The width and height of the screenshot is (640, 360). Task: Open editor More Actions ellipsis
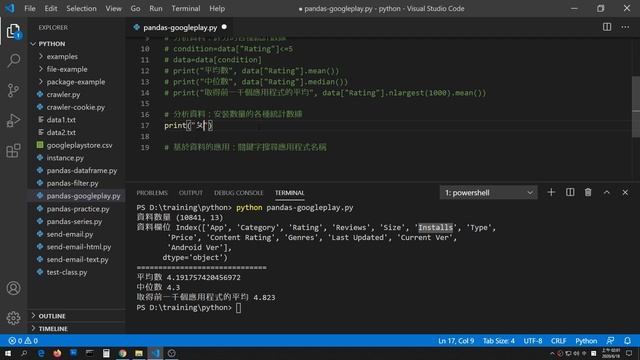pos(625,27)
